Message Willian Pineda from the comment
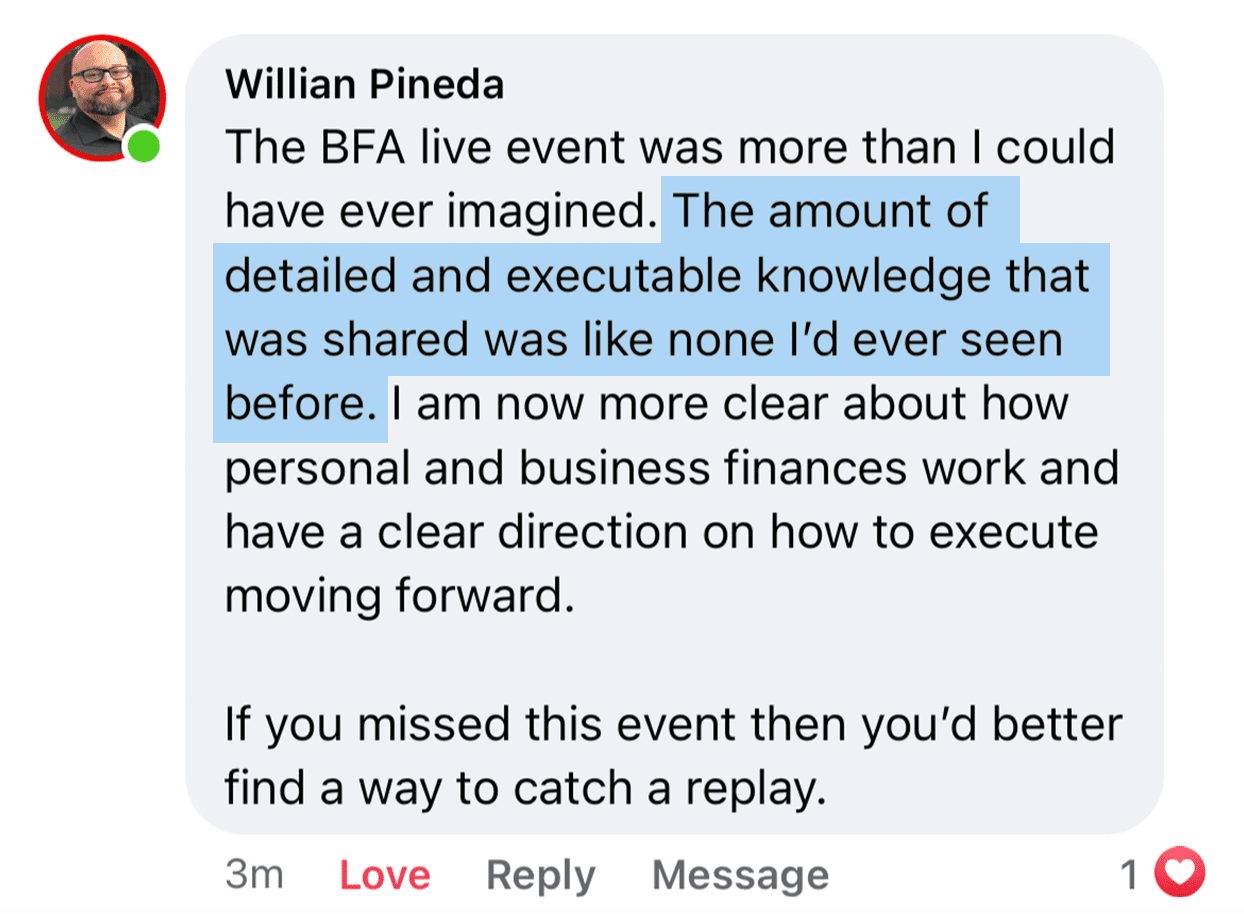The width and height of the screenshot is (1244, 914). [x=740, y=875]
